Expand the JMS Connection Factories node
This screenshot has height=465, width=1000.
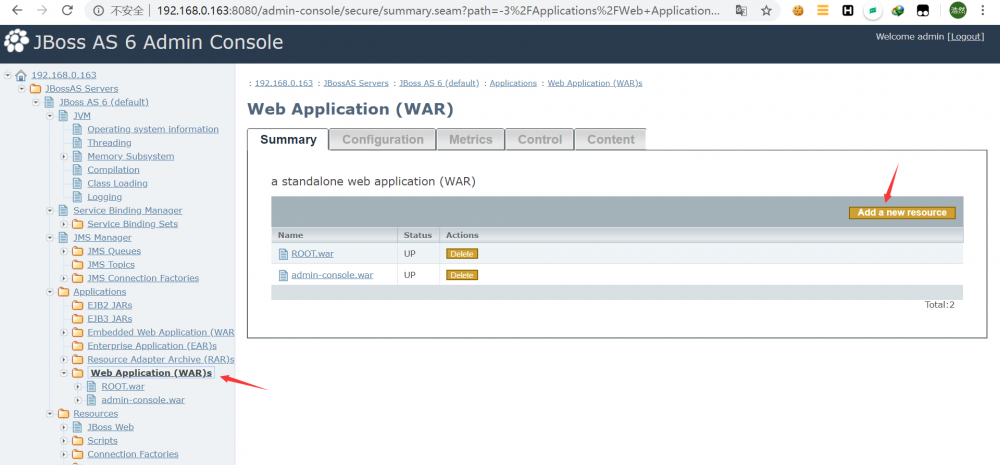[64, 278]
